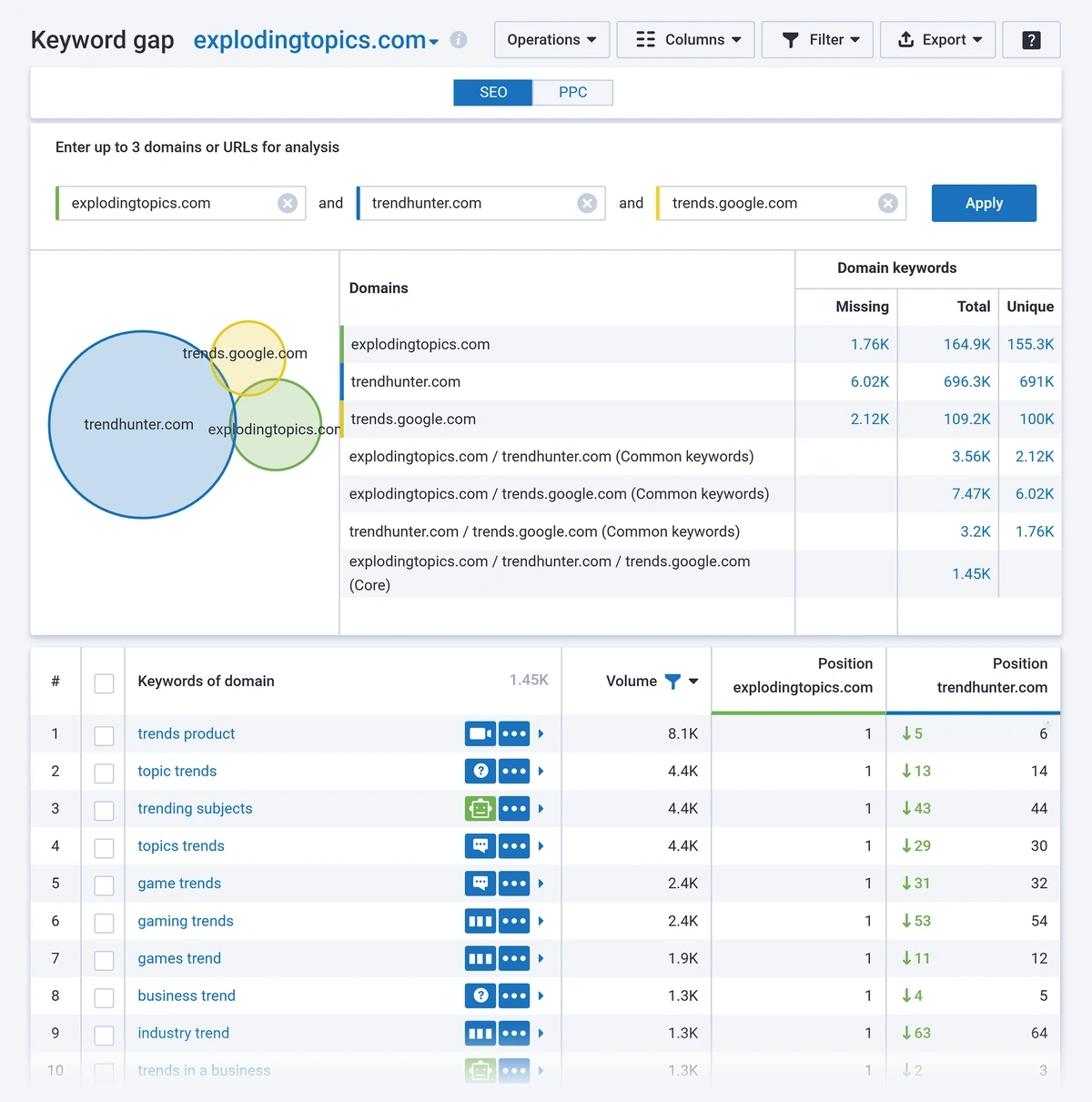This screenshot has width=1092, height=1102.
Task: Open more options for gaming trends
Action: coord(514,921)
